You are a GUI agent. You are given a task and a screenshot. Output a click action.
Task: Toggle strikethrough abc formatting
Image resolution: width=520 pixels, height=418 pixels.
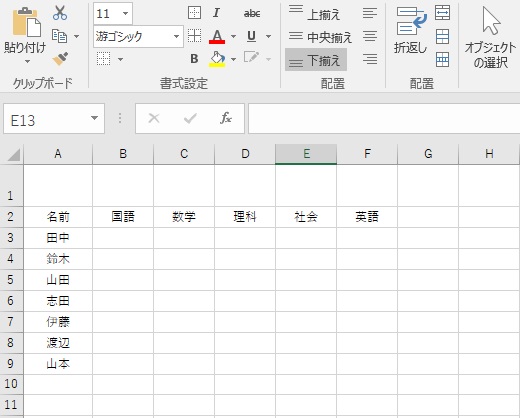[252, 14]
